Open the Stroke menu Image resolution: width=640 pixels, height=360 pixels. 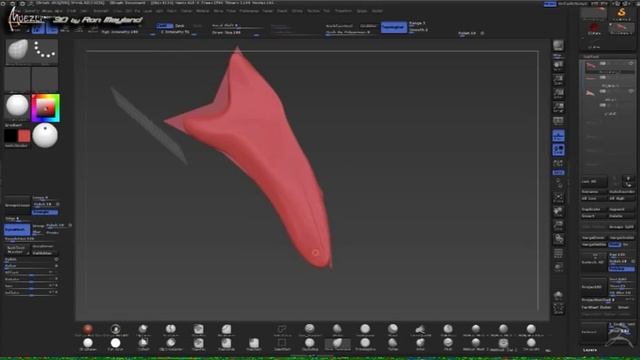click(297, 11)
